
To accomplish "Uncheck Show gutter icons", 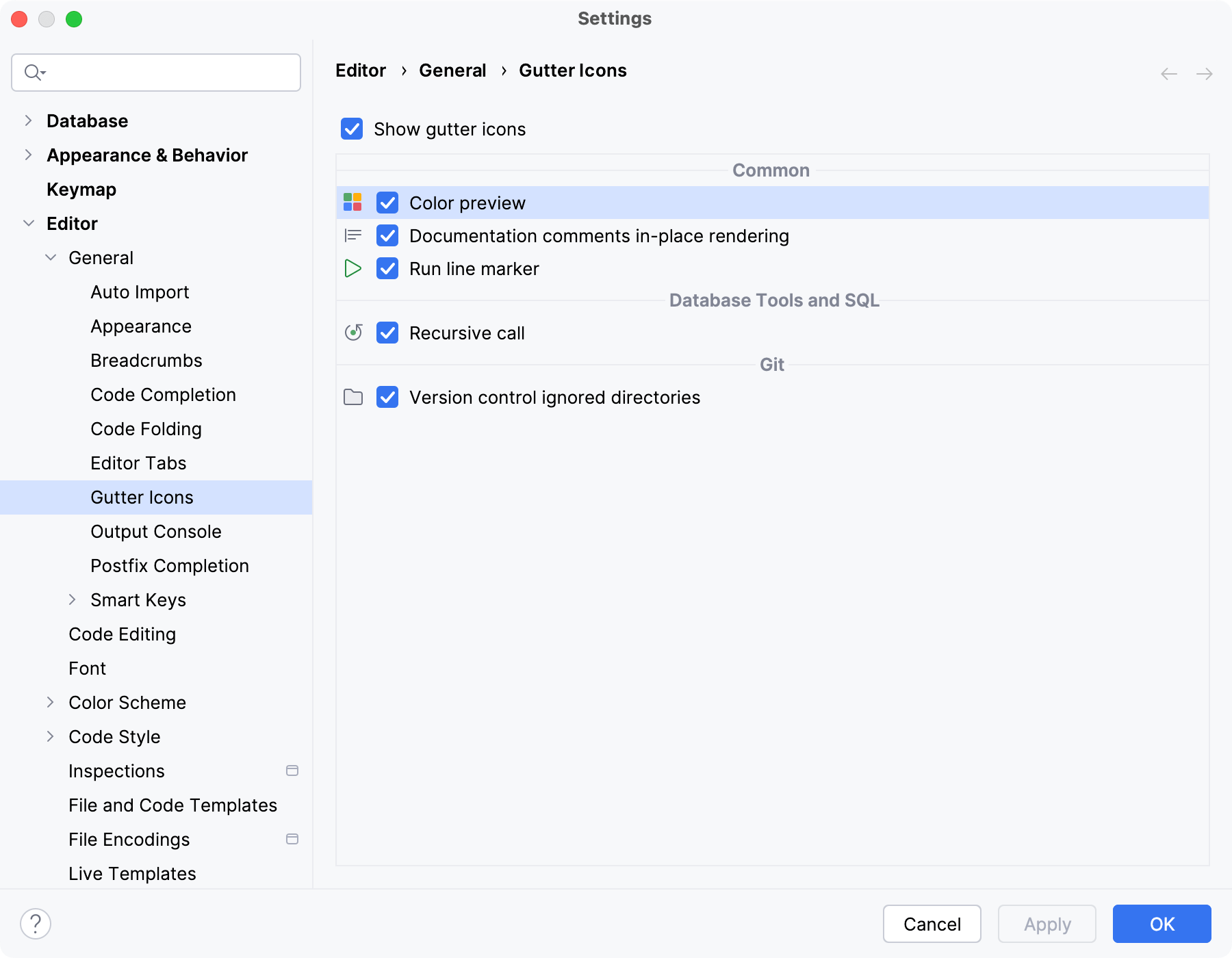I will coord(352,129).
